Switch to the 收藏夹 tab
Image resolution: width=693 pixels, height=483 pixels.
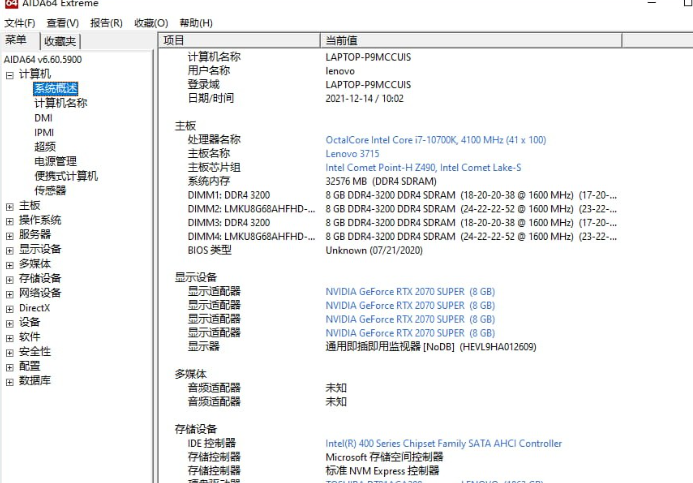click(x=60, y=41)
